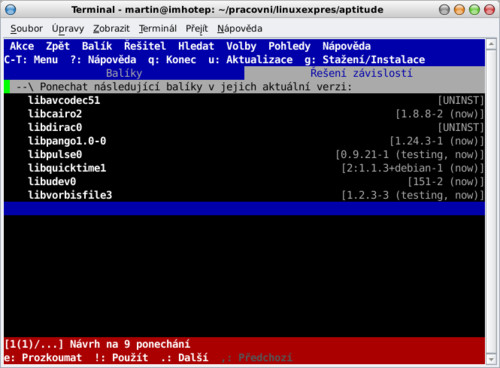The height and width of the screenshot is (368, 500).
Task: Click the dimmed ',: Předchozí' hint
Action: [x=256, y=358]
